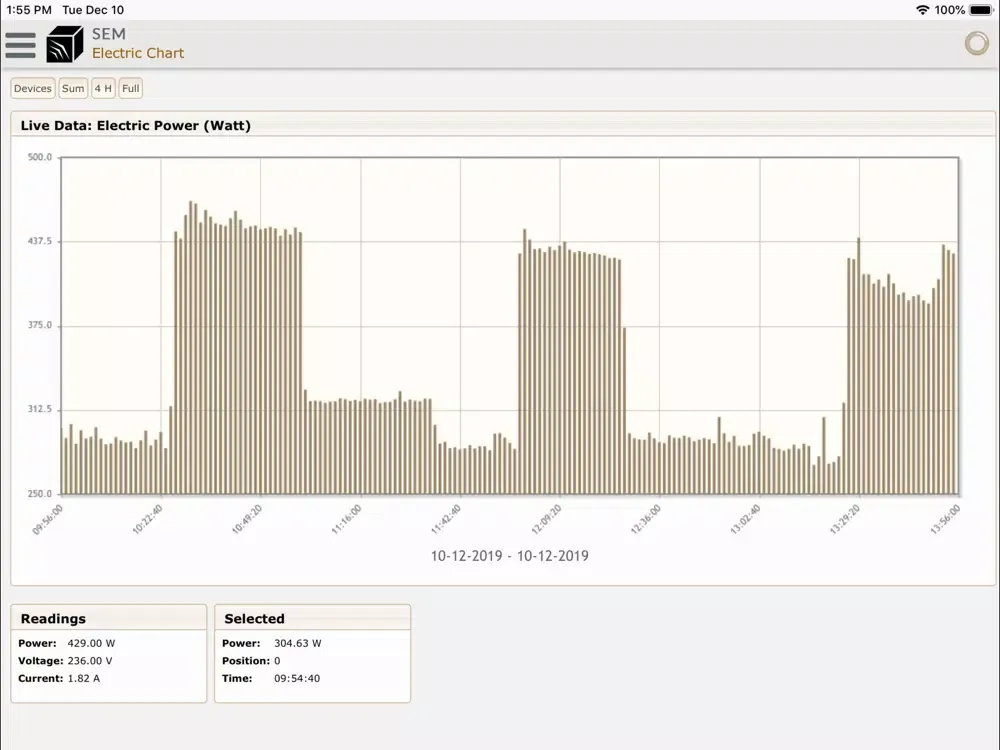Tap the 11:42:40 time axis label
The width and height of the screenshot is (1000, 750).
(446, 519)
